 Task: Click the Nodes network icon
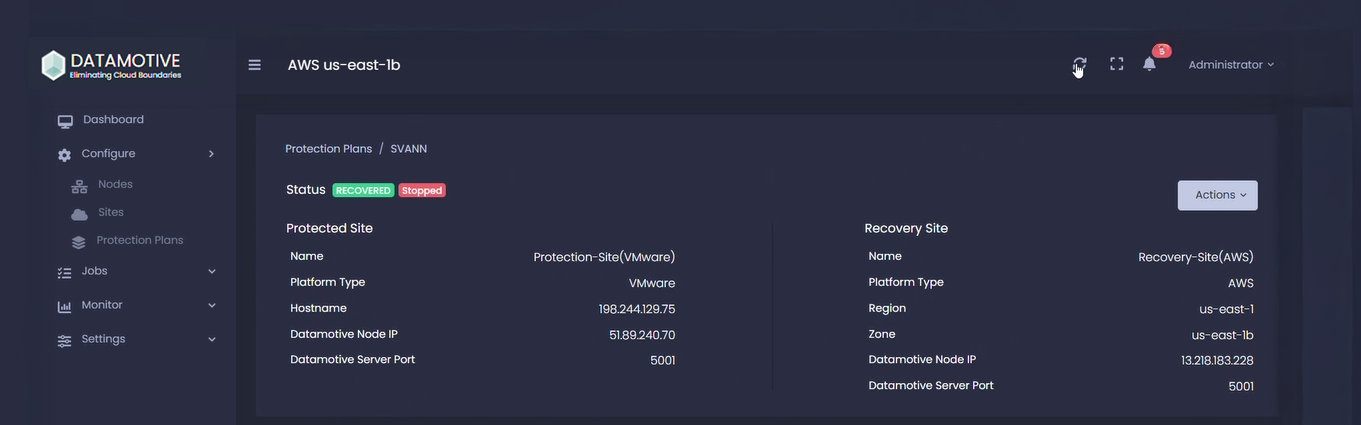click(x=79, y=186)
